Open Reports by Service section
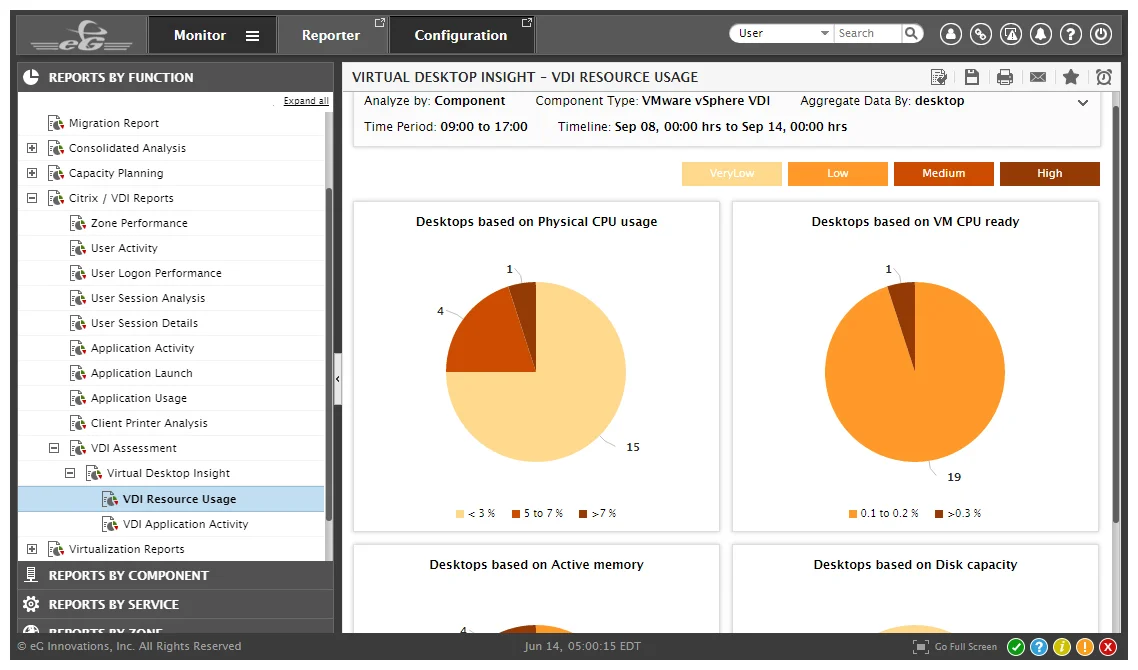This screenshot has height=670, width=1138. (x=175, y=604)
